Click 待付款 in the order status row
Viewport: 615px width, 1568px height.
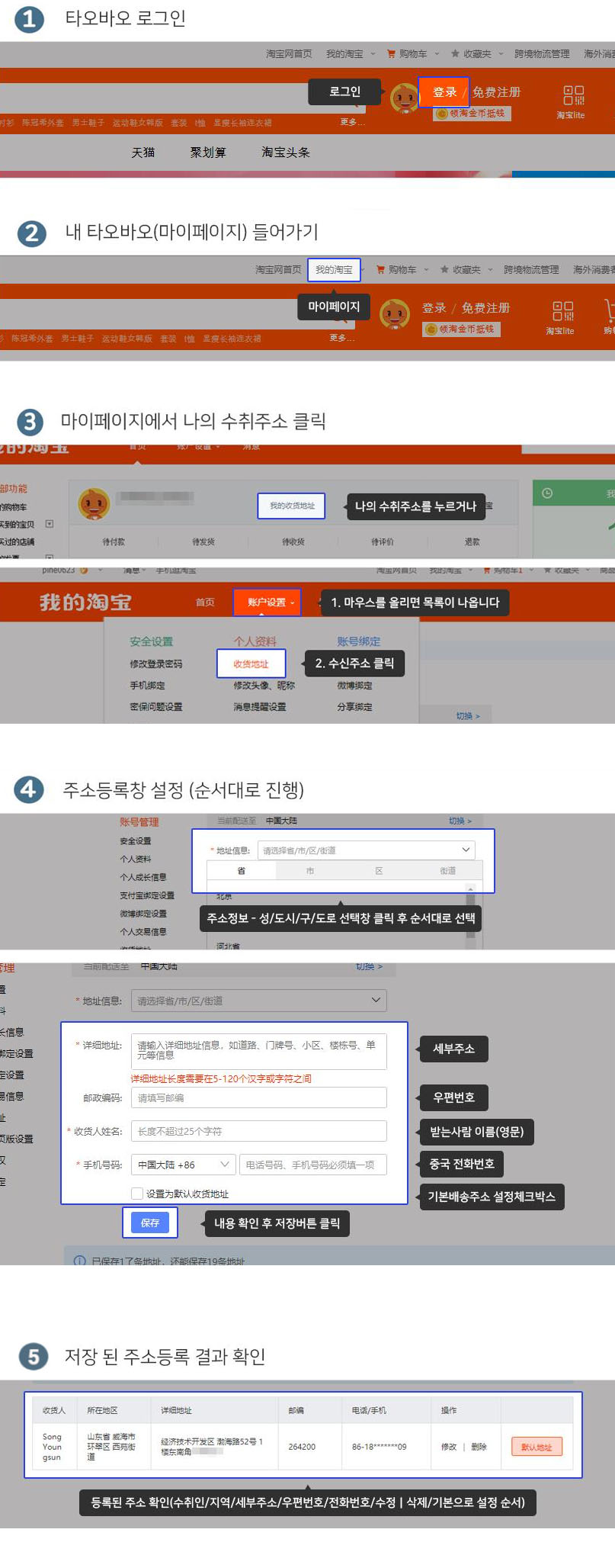pos(114,542)
